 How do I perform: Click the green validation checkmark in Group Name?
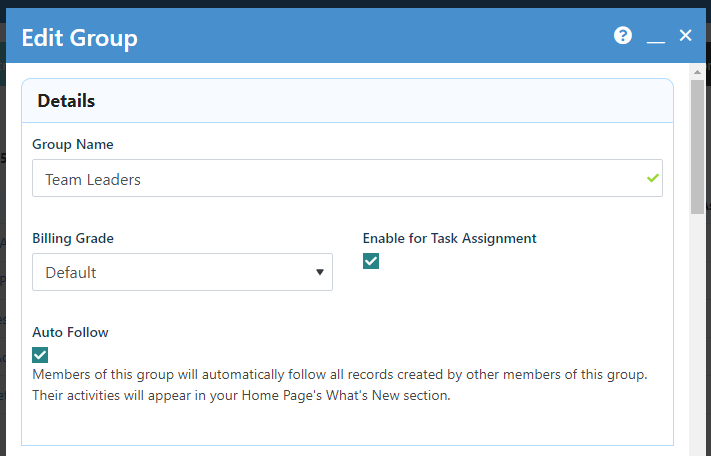[653, 178]
